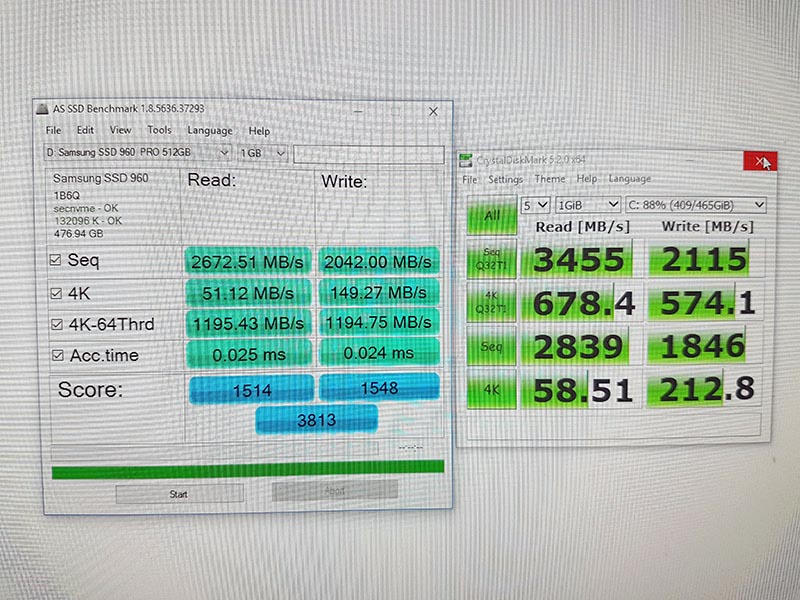Image resolution: width=800 pixels, height=600 pixels.
Task: Click the empty text field beside size dropdown
Action: pyautogui.click(x=369, y=154)
